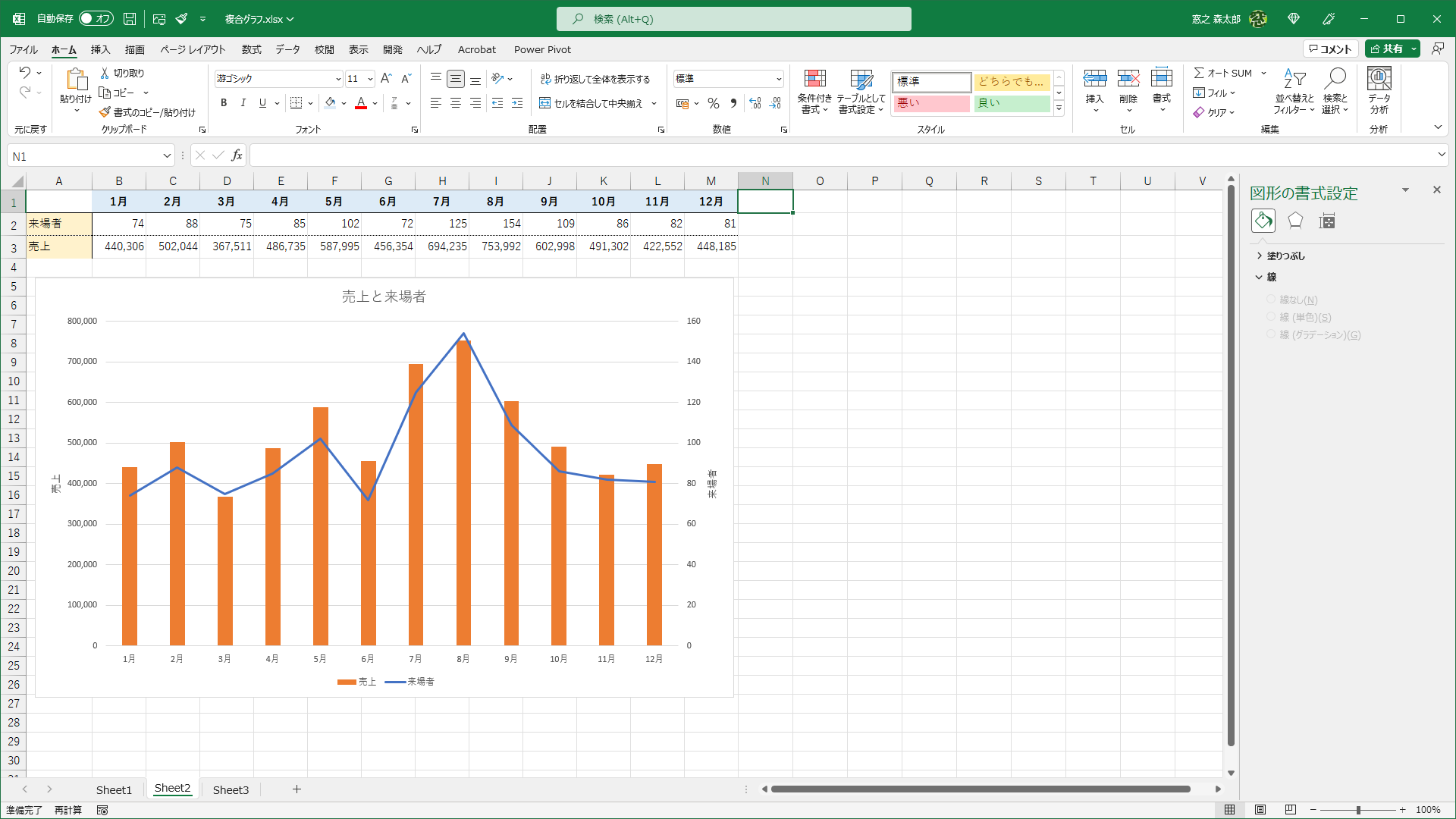
Task: Select the Effects pentagon icon in the format pane
Action: pyautogui.click(x=1295, y=221)
